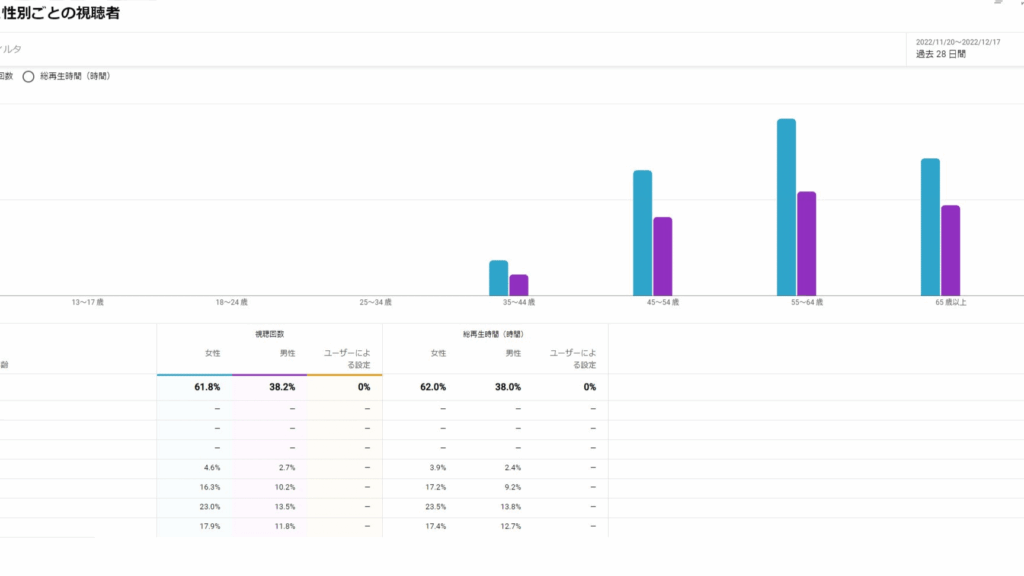This screenshot has height=576, width=1024.
Task: Select the 総再生時間（時間） radio button
Action: (29, 76)
